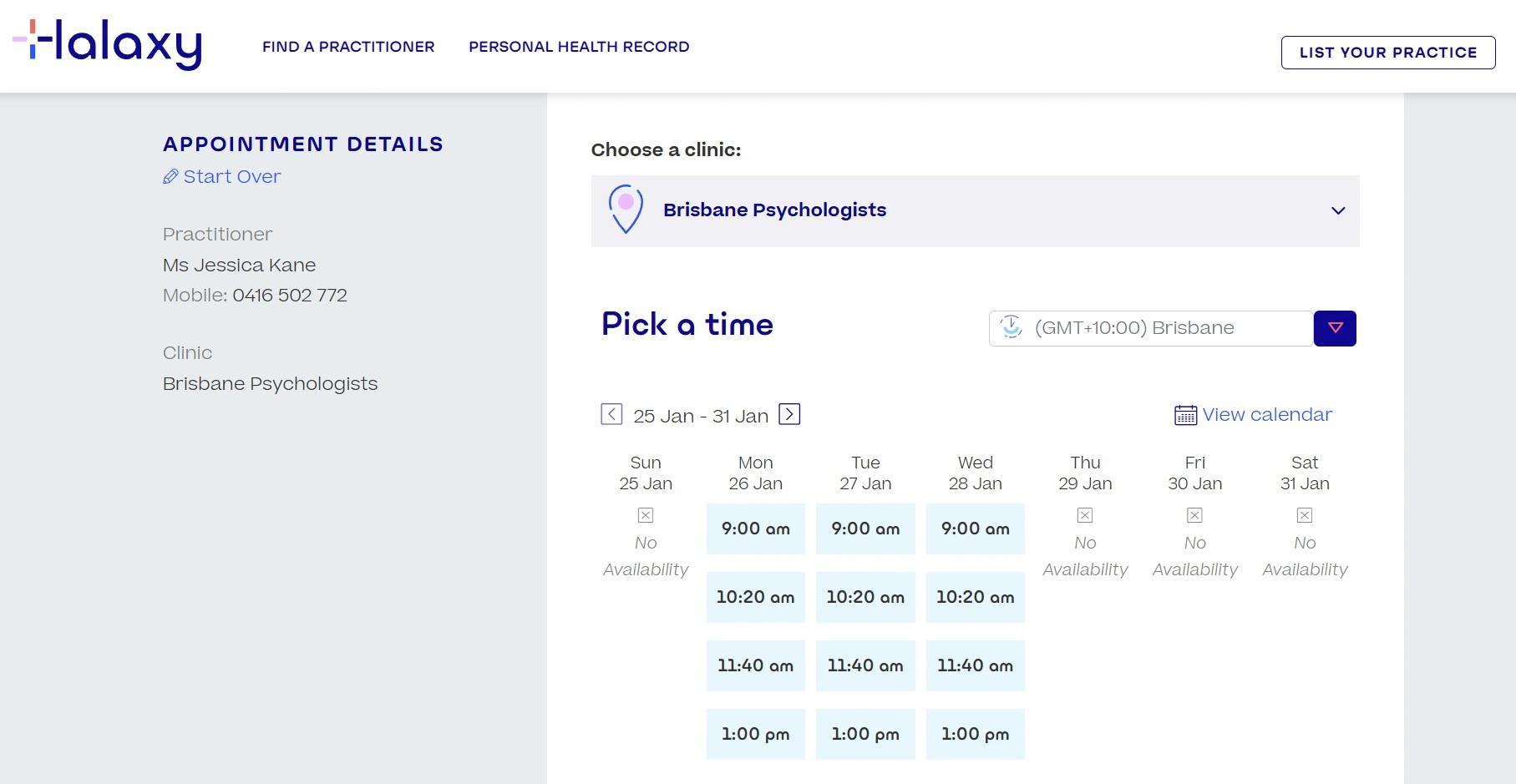Advance to next week with the right arrow
The image size is (1516, 784).
[x=789, y=414]
